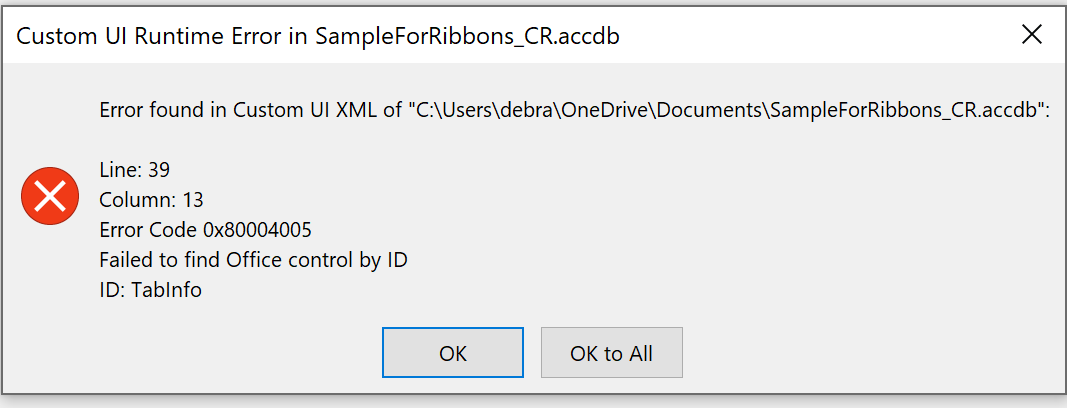Image resolution: width=1067 pixels, height=408 pixels.
Task: Click the column number 13
Action: [193, 200]
